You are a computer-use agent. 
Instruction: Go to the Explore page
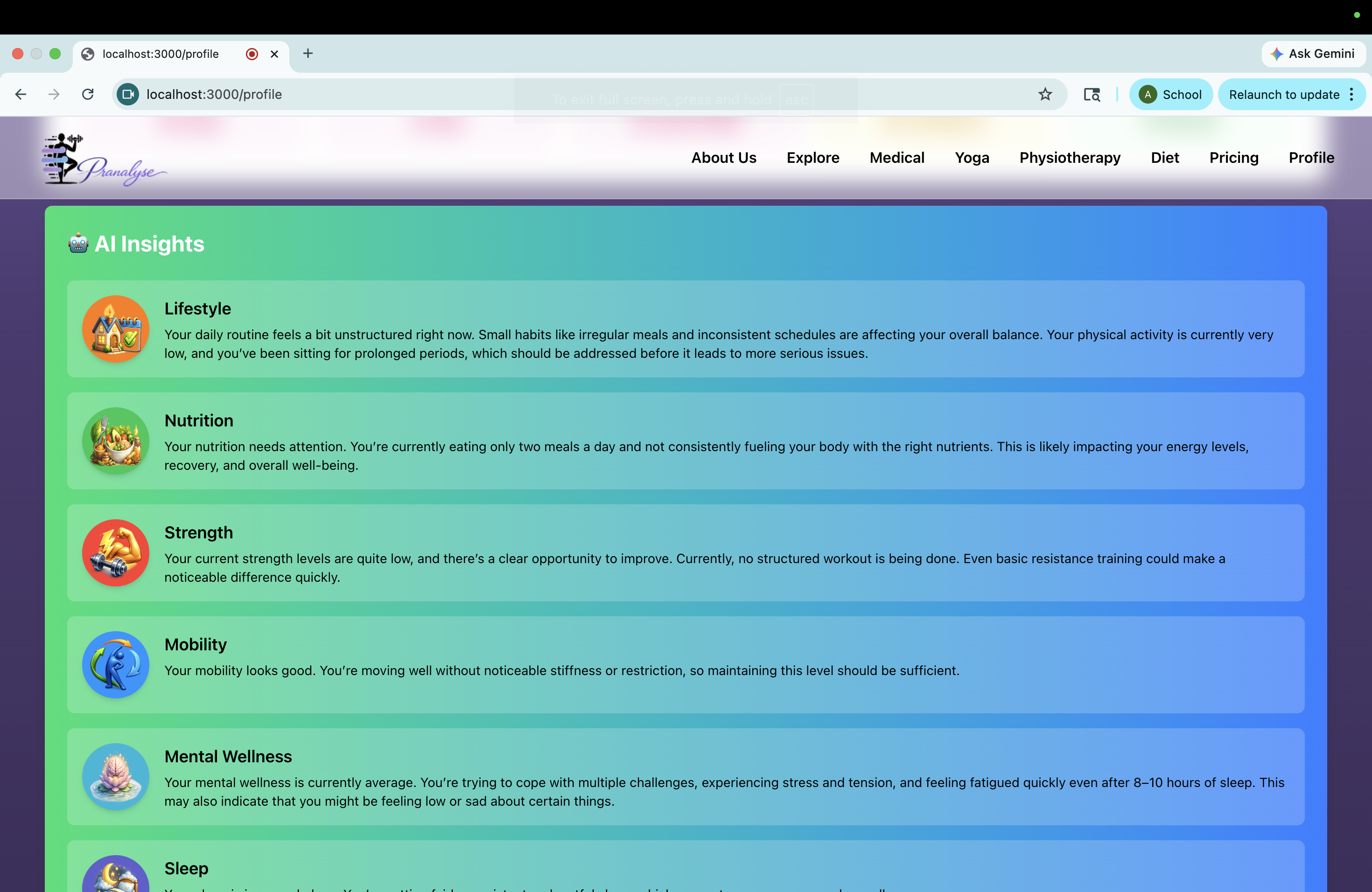(x=813, y=158)
